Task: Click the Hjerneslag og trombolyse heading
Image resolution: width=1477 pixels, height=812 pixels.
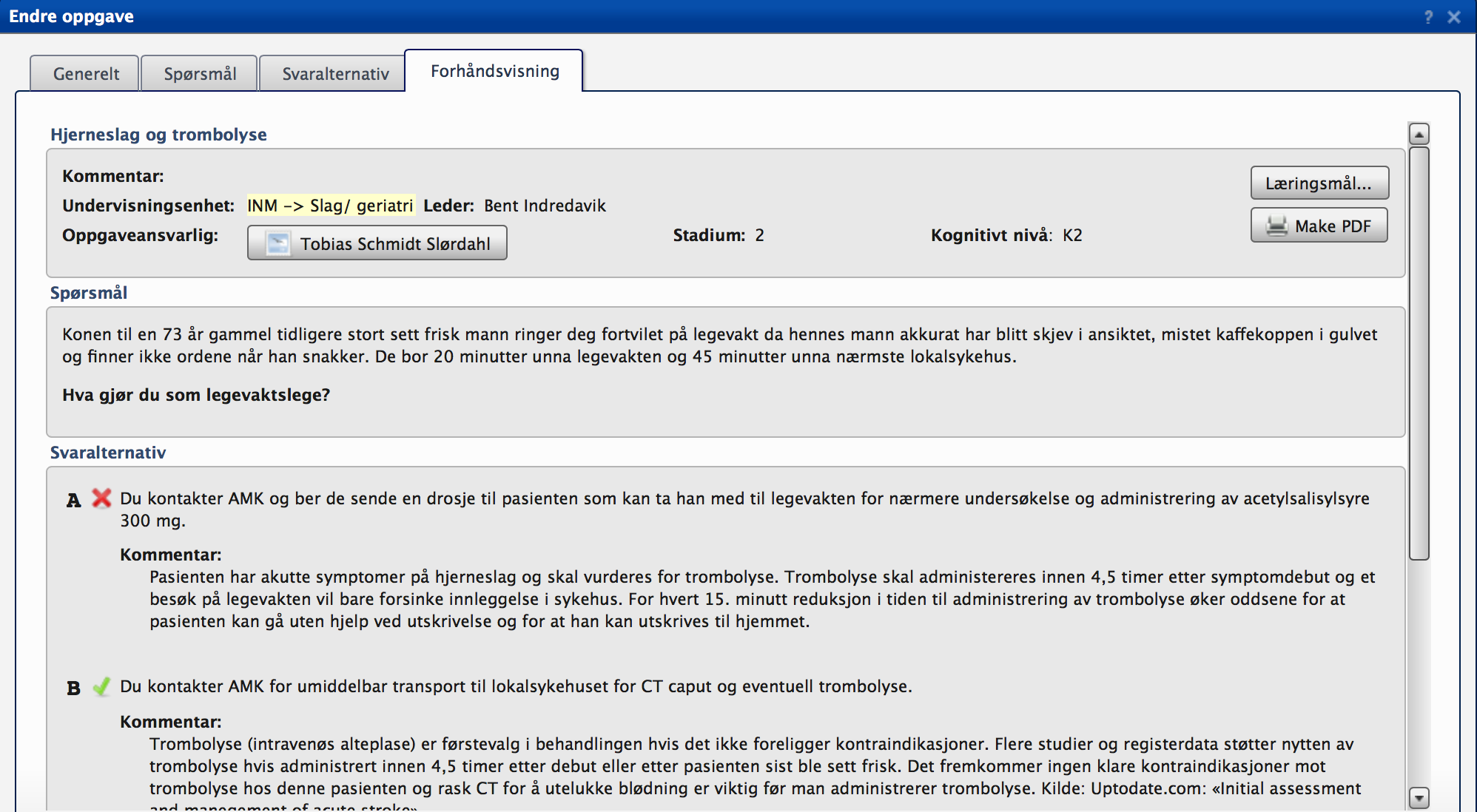Action: pos(158,135)
